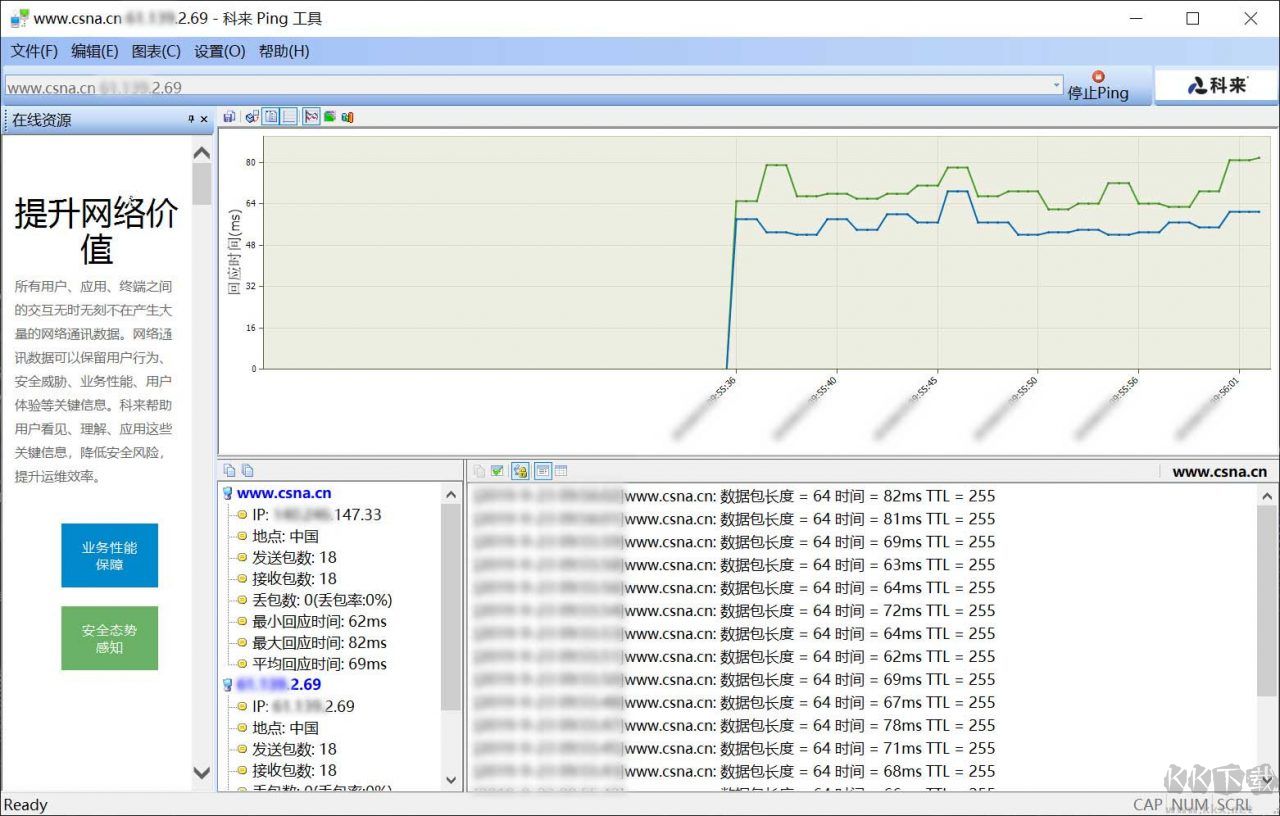Click the greyed copy icon in log toolbar
The image size is (1280, 816).
coord(479,471)
